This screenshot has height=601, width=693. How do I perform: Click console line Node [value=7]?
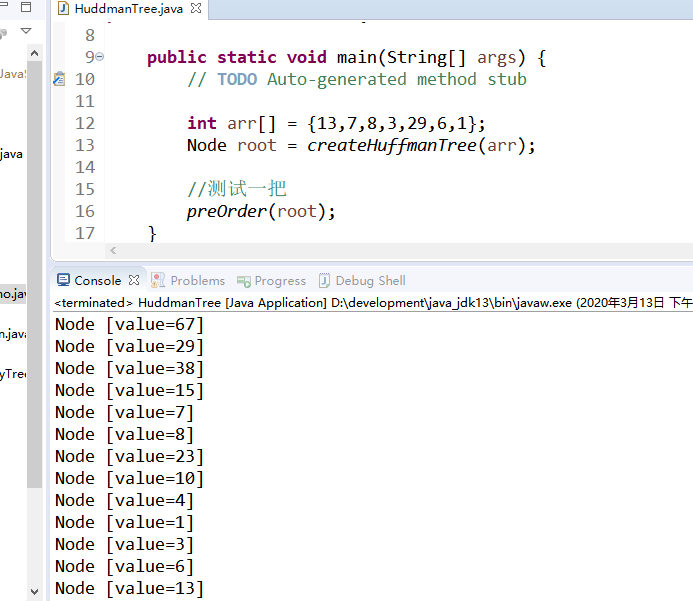pos(124,413)
